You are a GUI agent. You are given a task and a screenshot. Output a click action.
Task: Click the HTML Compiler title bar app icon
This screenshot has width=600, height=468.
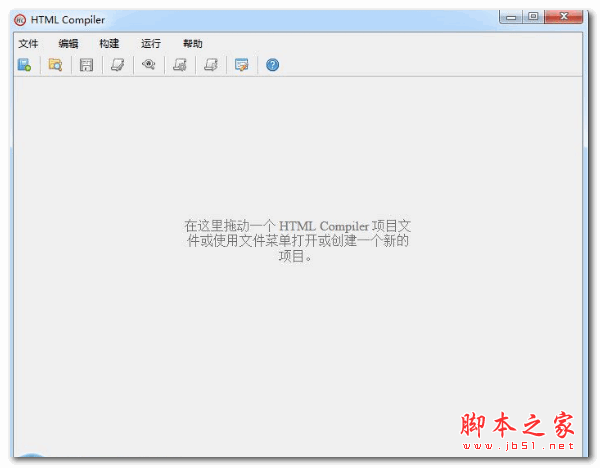click(20, 20)
